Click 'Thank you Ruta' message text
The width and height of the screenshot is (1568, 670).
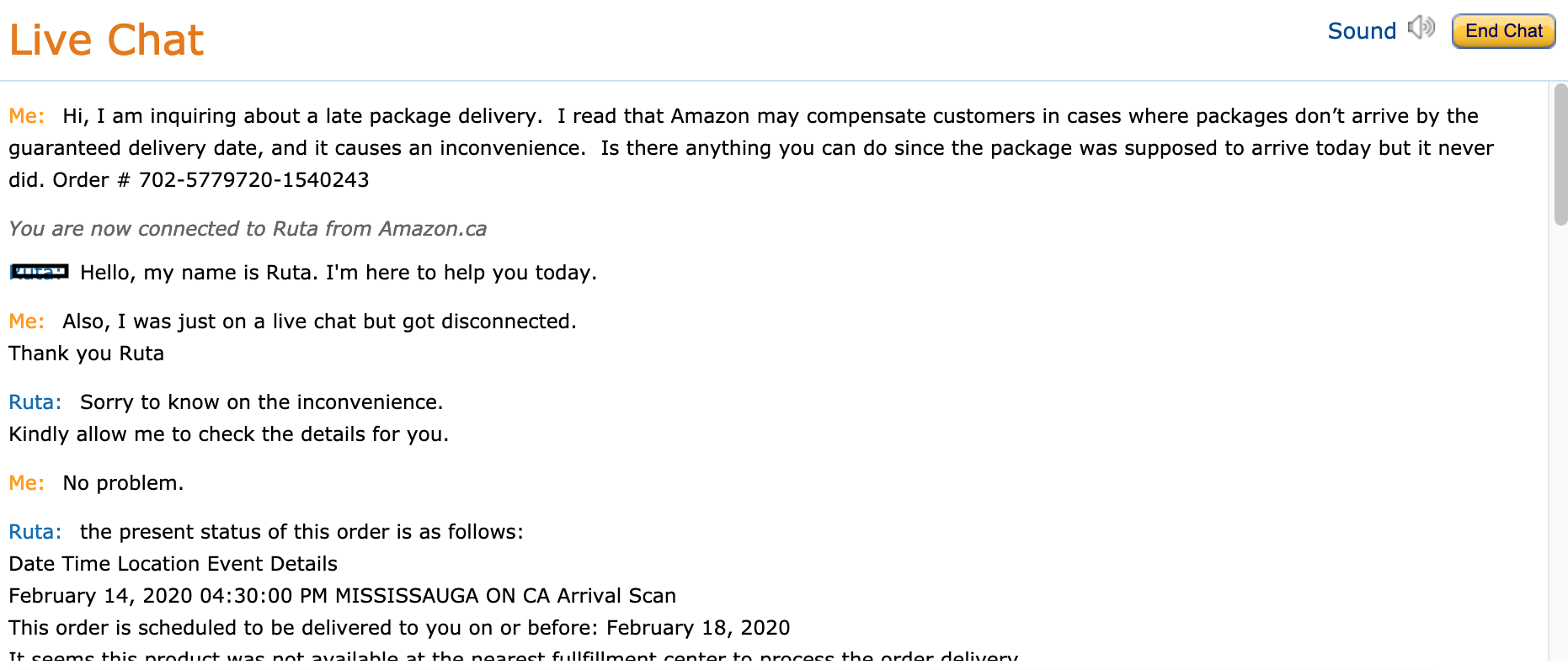[x=86, y=353]
